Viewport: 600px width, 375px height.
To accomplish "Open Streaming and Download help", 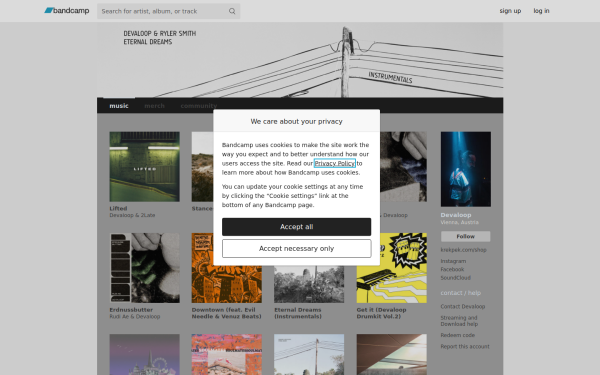I will pos(459,321).
